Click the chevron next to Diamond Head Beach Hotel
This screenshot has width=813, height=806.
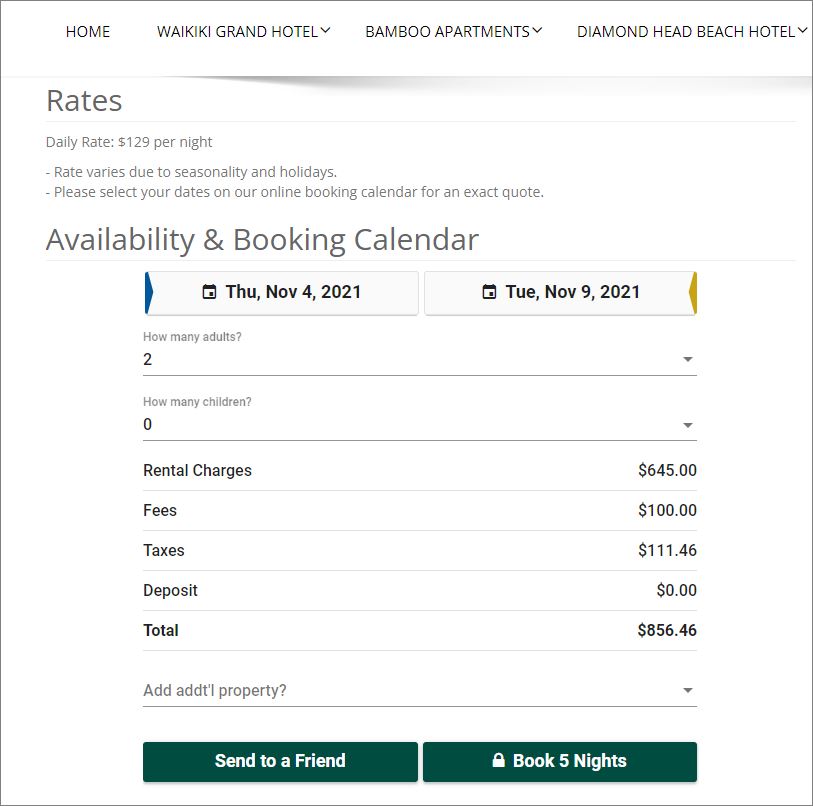(802, 31)
